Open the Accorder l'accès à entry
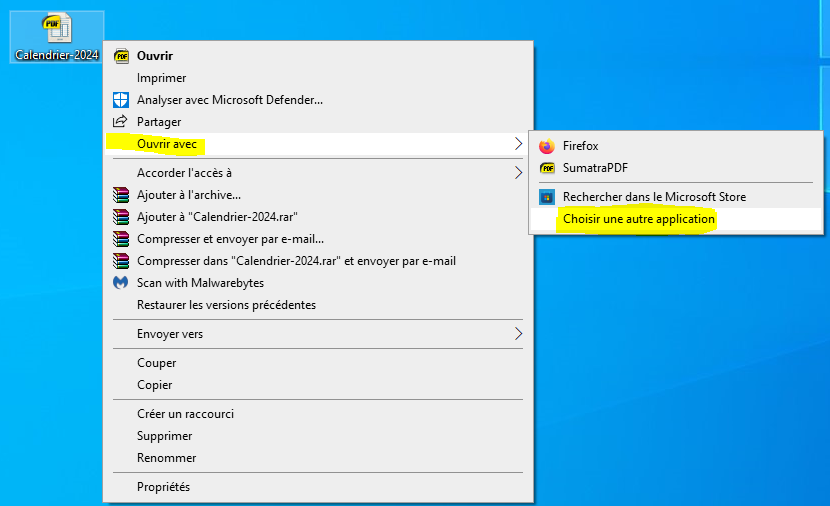The height and width of the screenshot is (506, 830). pyautogui.click(x=318, y=173)
